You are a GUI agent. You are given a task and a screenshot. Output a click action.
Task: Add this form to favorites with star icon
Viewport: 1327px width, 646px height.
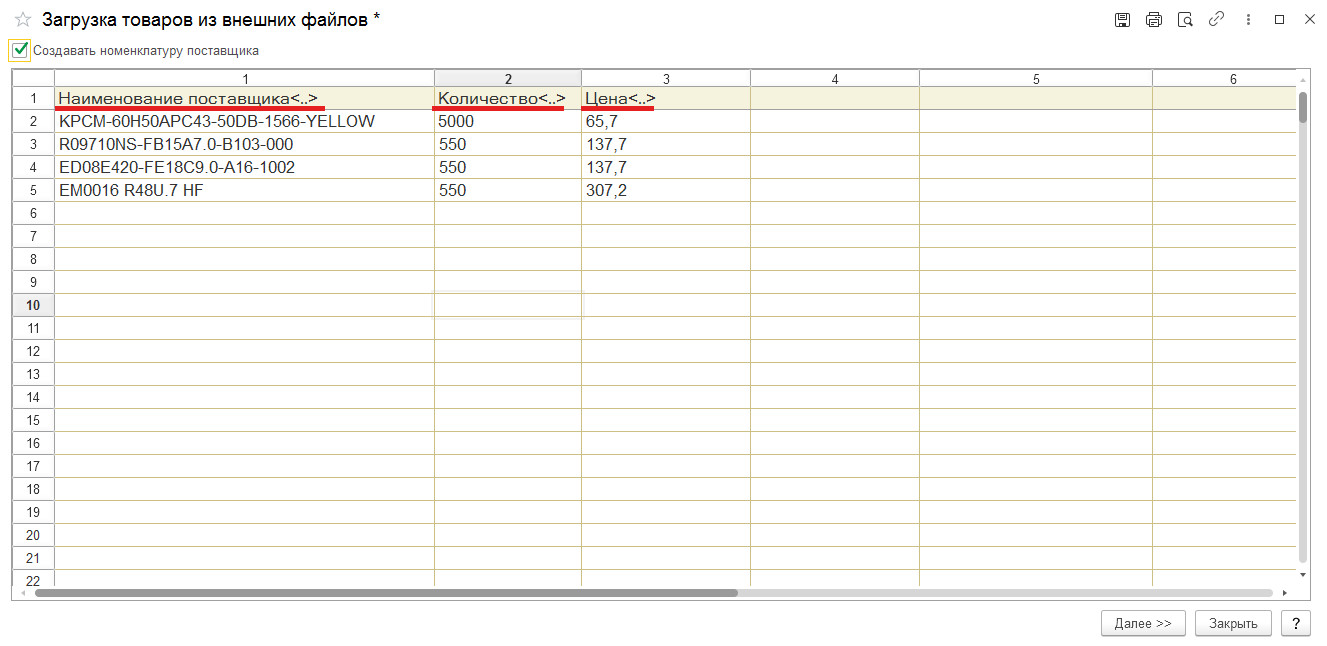(23, 20)
